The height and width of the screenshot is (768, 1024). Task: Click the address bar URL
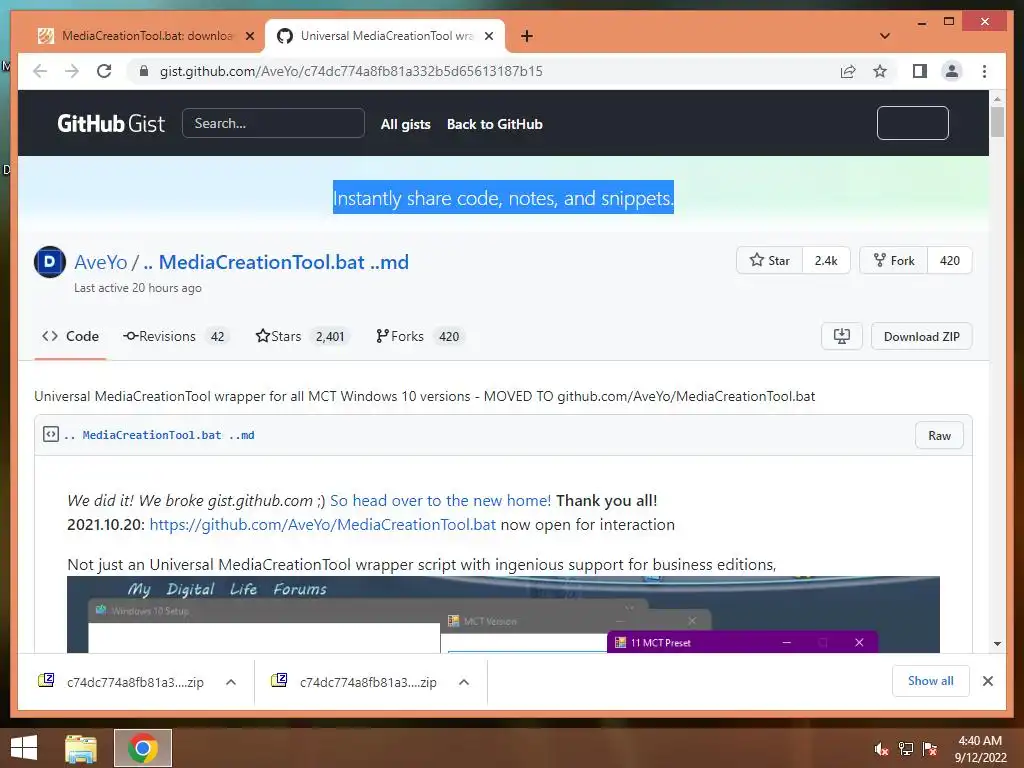tap(351, 71)
